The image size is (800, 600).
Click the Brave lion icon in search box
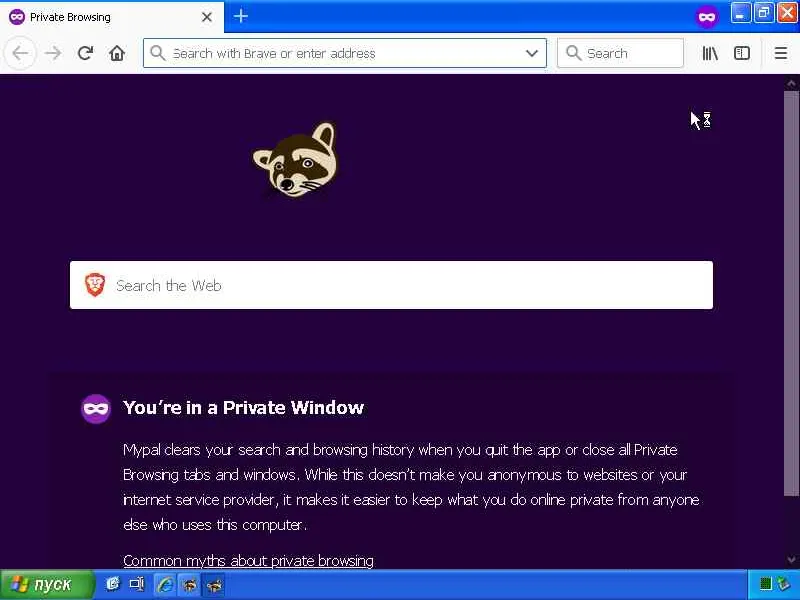[95, 285]
